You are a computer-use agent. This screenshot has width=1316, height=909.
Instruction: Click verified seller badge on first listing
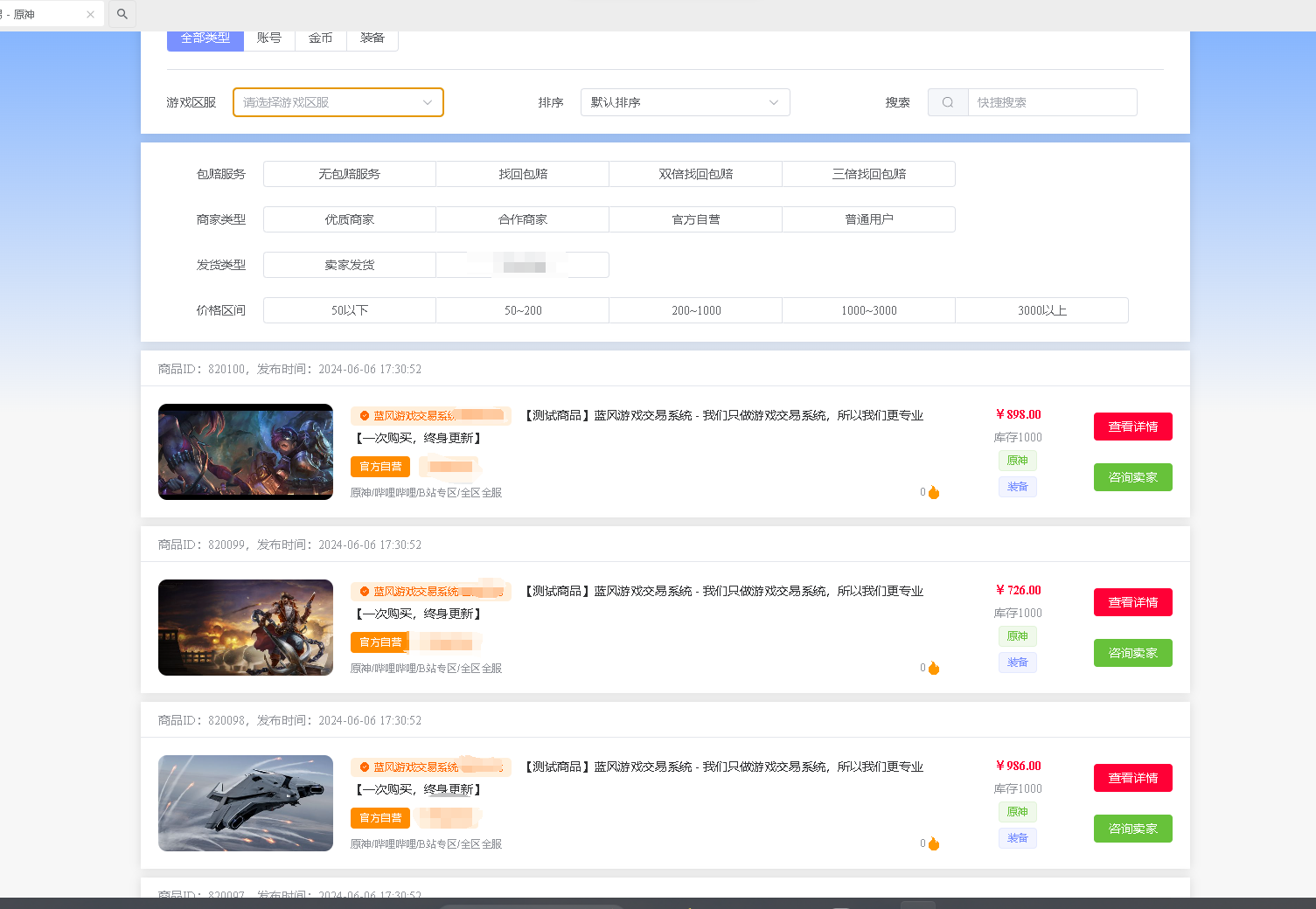(365, 416)
